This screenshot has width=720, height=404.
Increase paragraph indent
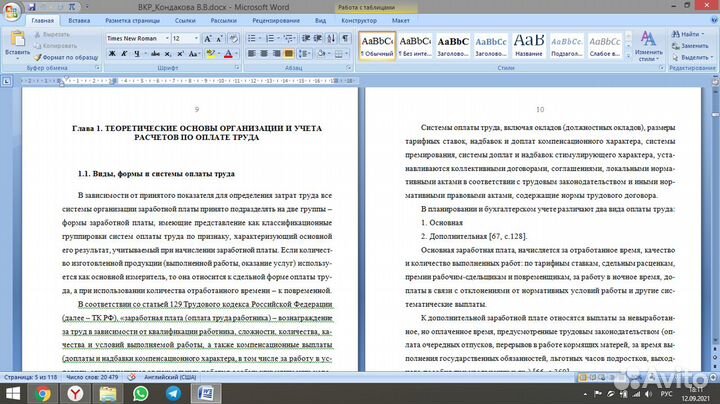click(x=317, y=39)
